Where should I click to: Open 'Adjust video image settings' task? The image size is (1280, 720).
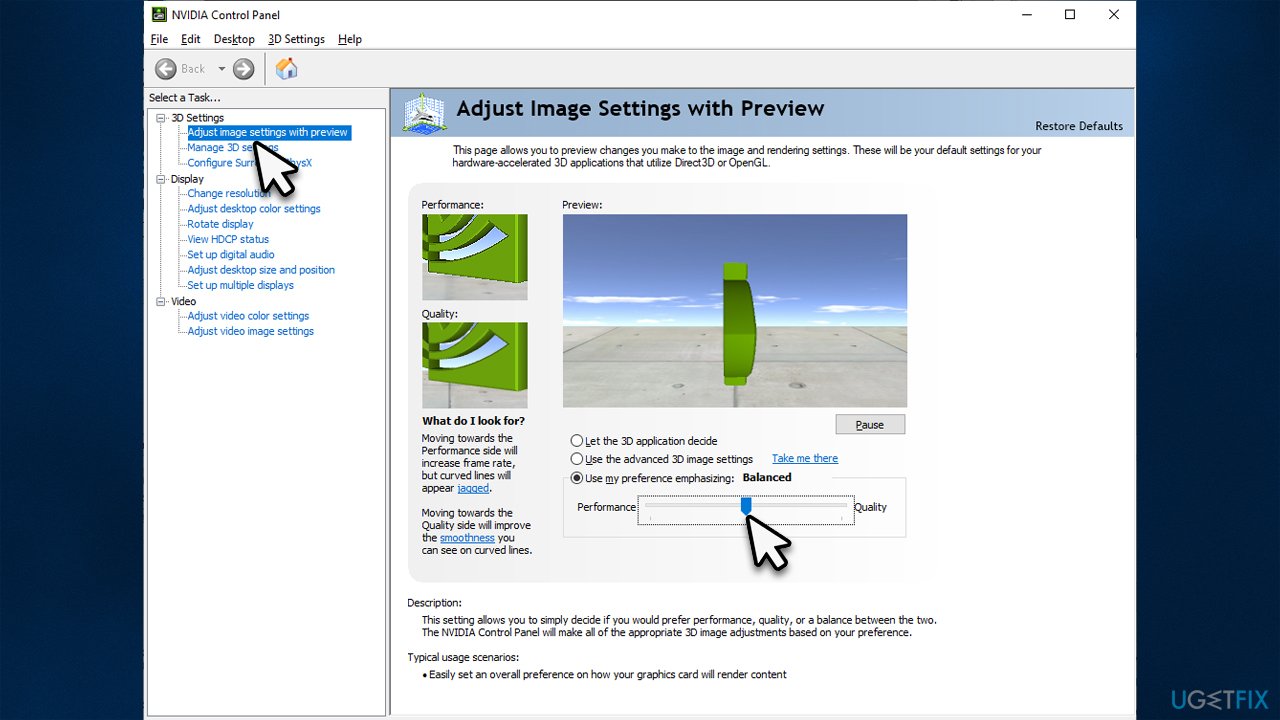(x=251, y=331)
